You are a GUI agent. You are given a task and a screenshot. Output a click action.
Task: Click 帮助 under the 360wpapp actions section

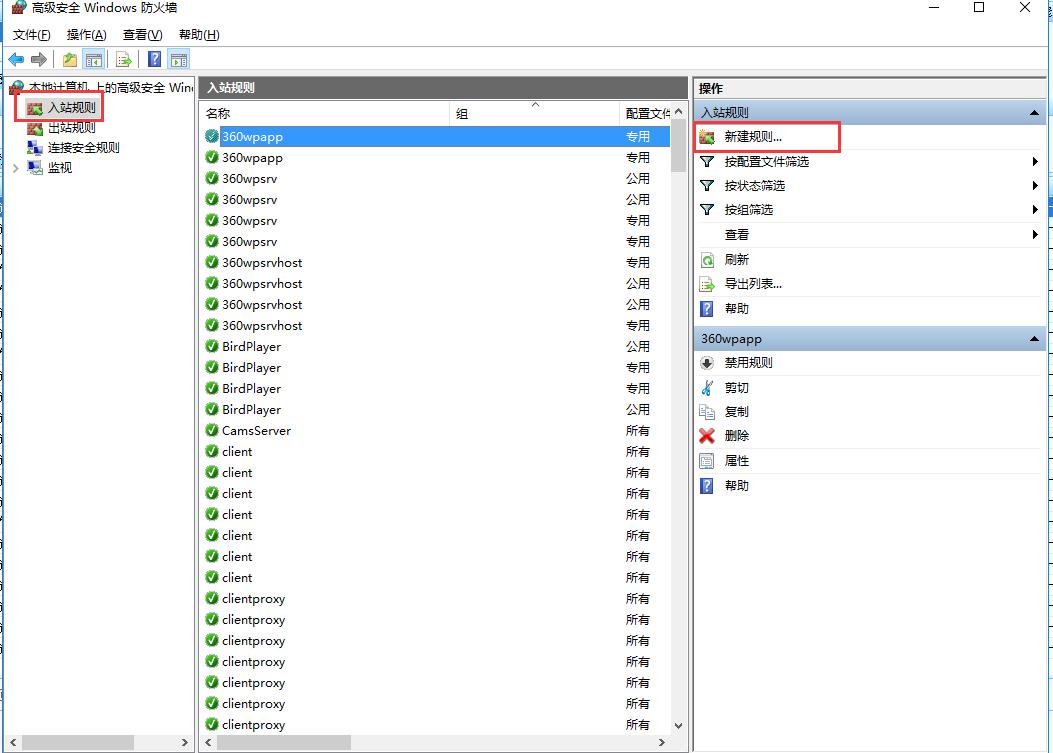pyautogui.click(x=736, y=486)
